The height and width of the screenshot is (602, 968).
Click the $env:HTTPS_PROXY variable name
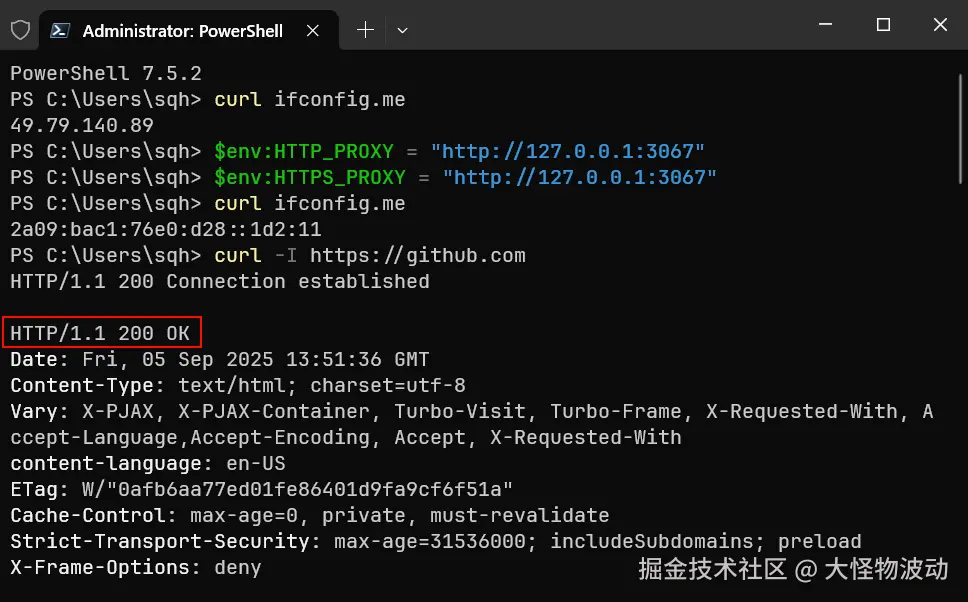[310, 177]
